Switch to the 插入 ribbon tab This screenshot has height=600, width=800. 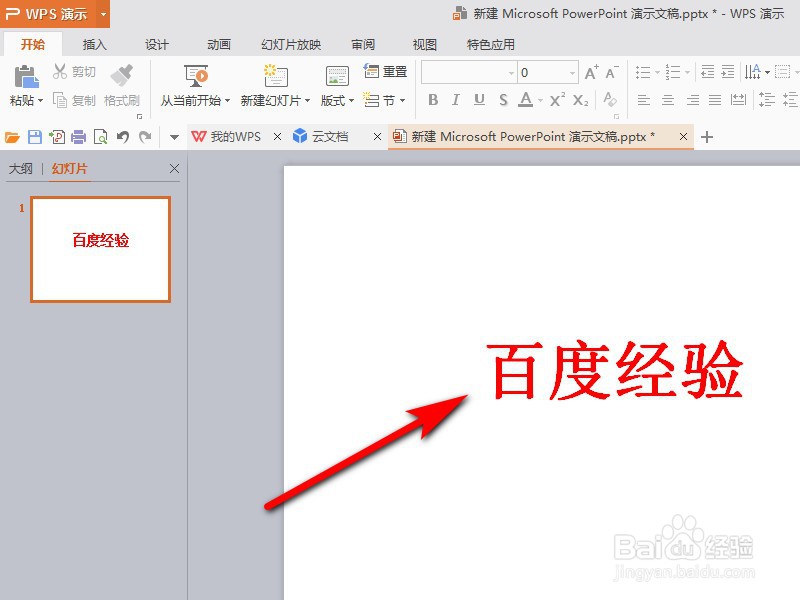[x=95, y=45]
